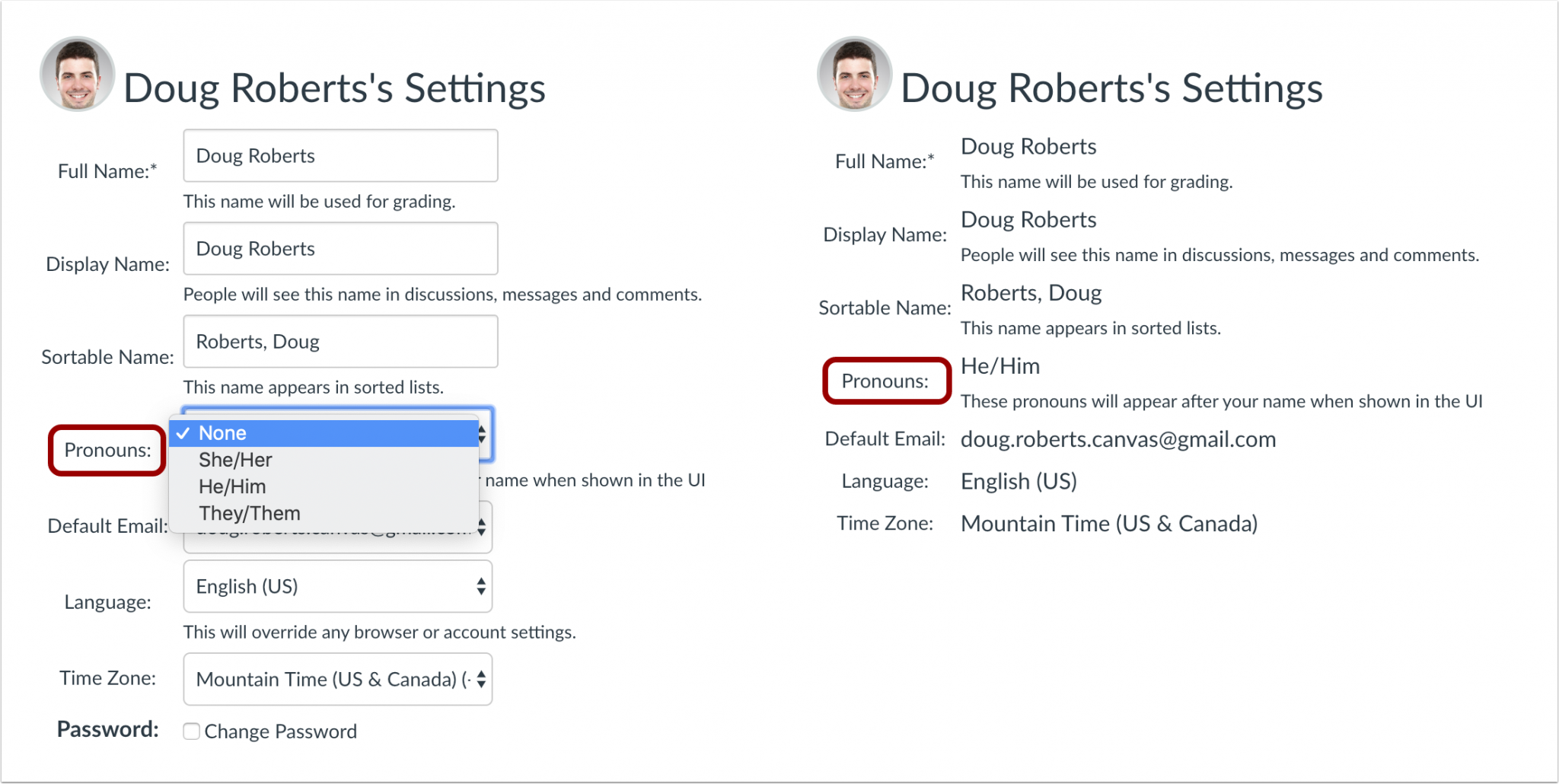The height and width of the screenshot is (784, 1559).
Task: Tick the Change Password checkbox
Action: (x=192, y=731)
